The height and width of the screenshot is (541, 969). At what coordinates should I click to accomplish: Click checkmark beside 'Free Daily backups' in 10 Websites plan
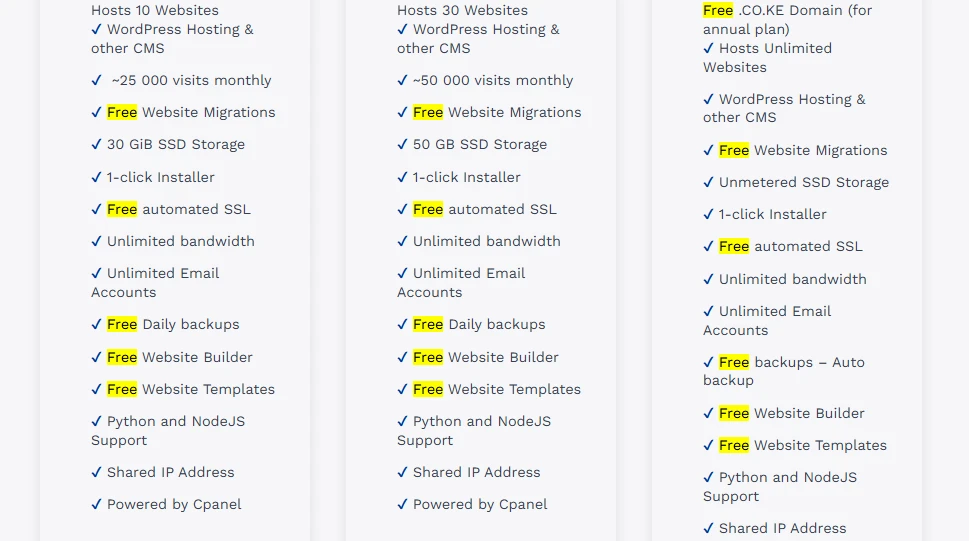pyautogui.click(x=96, y=325)
